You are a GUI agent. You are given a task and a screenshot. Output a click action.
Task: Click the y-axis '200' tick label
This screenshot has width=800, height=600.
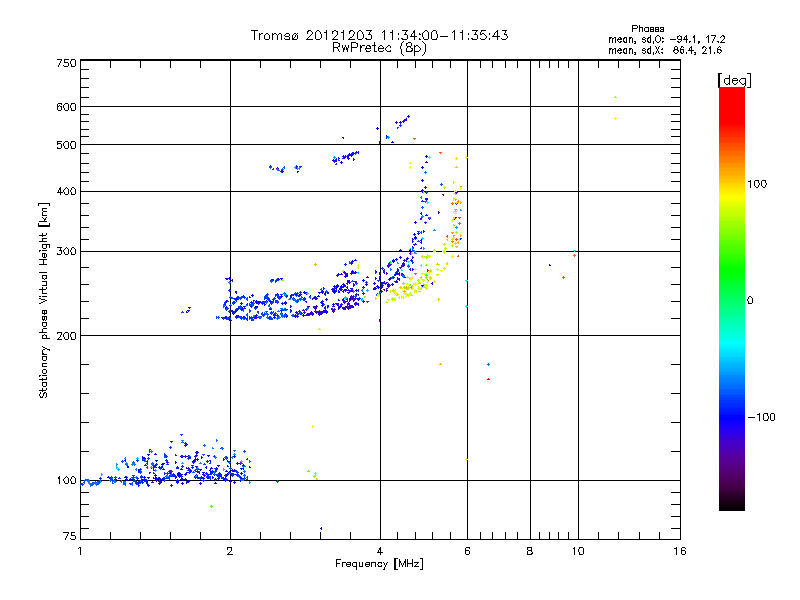[x=67, y=336]
